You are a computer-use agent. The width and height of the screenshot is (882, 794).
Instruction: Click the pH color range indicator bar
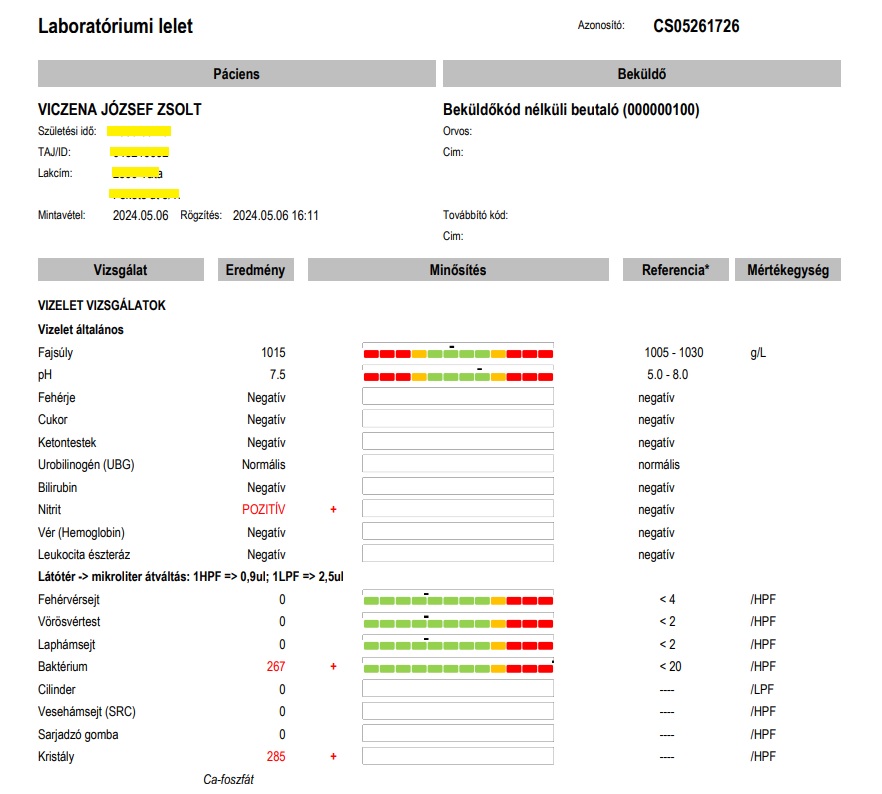tap(457, 376)
